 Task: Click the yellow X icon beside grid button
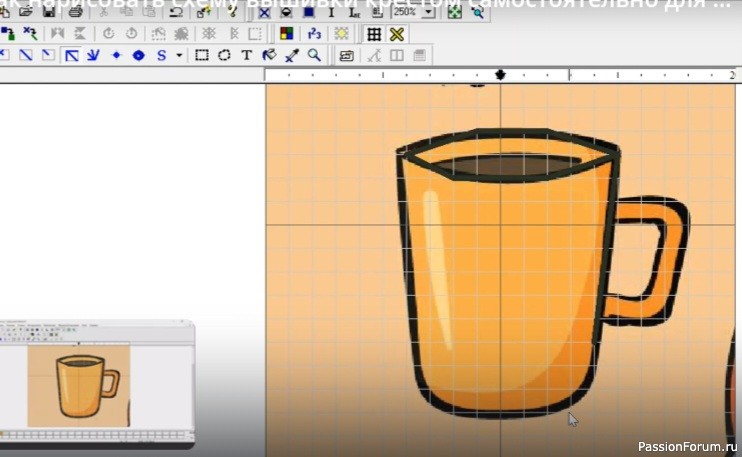[x=396, y=34]
